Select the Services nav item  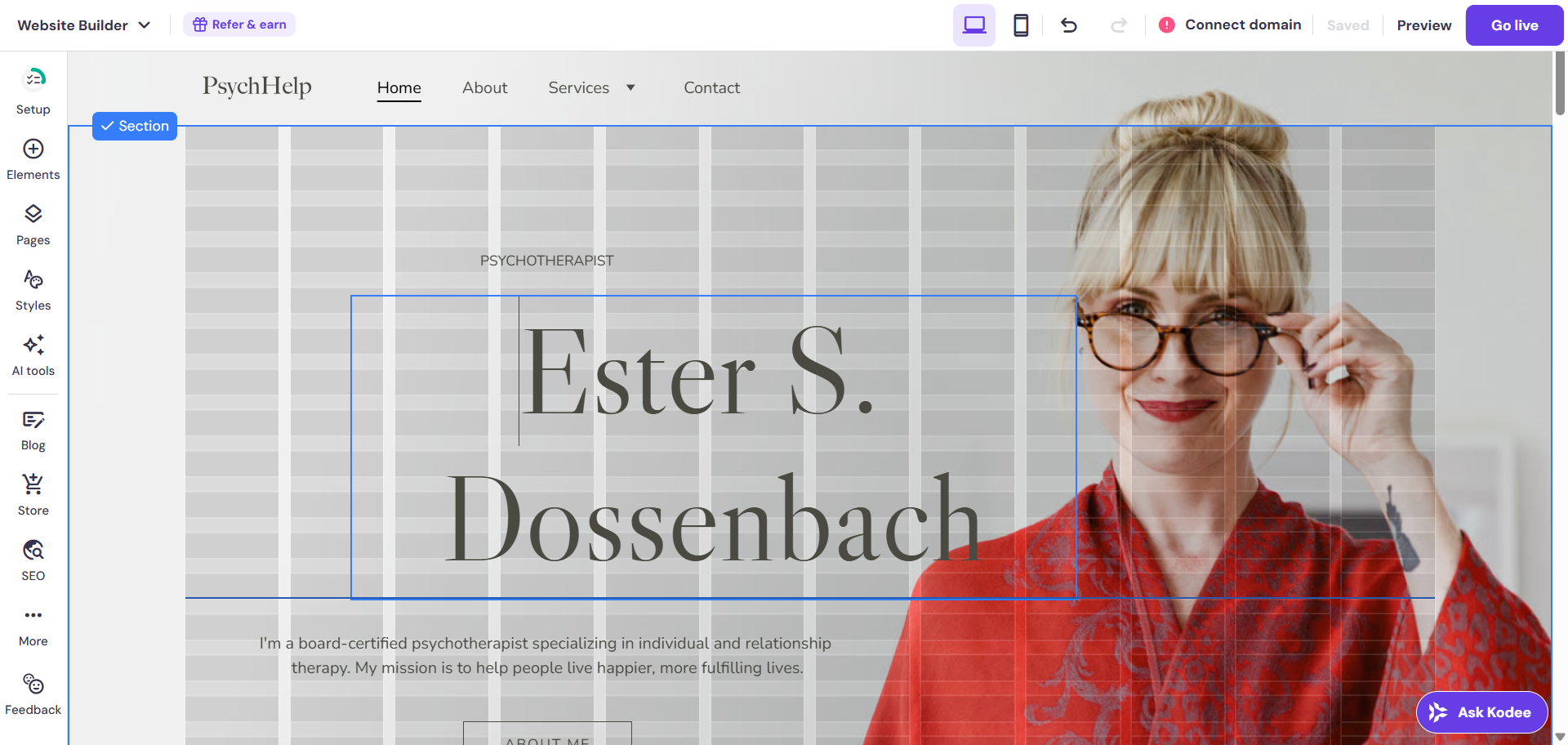(579, 87)
